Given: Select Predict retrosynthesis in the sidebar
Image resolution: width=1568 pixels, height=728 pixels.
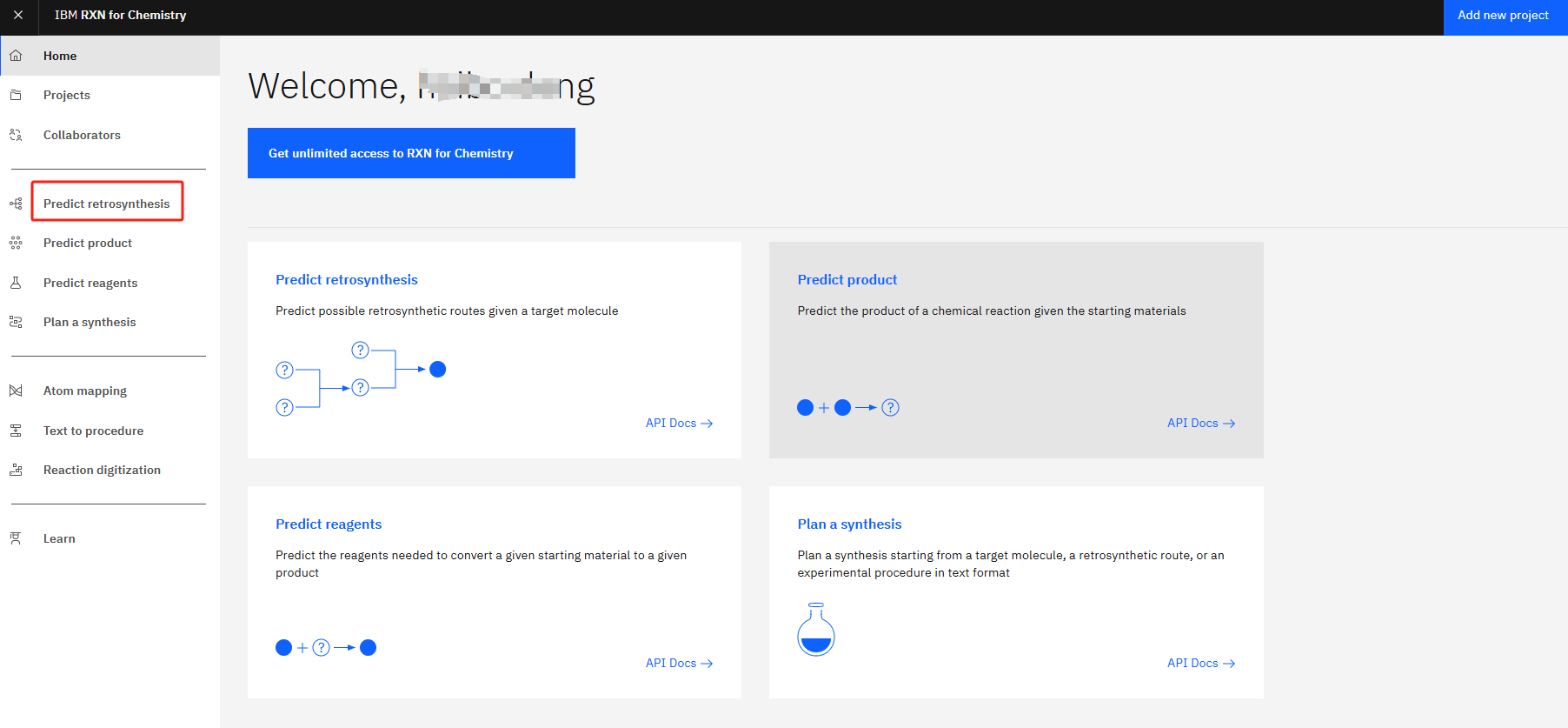Looking at the screenshot, I should (x=110, y=204).
